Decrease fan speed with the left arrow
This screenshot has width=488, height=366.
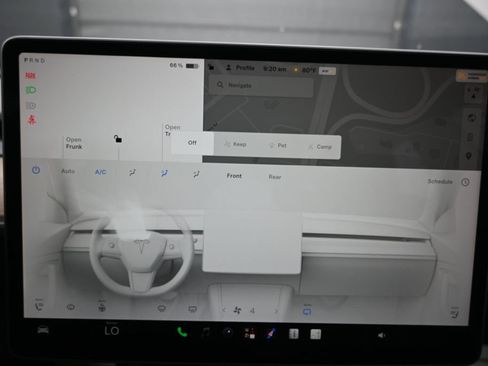click(224, 310)
